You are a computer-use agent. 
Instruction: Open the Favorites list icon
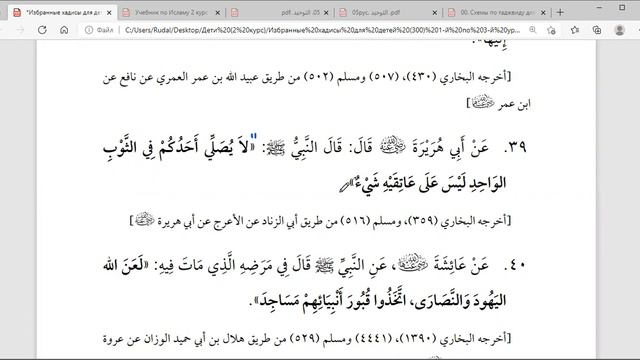coord(575,30)
